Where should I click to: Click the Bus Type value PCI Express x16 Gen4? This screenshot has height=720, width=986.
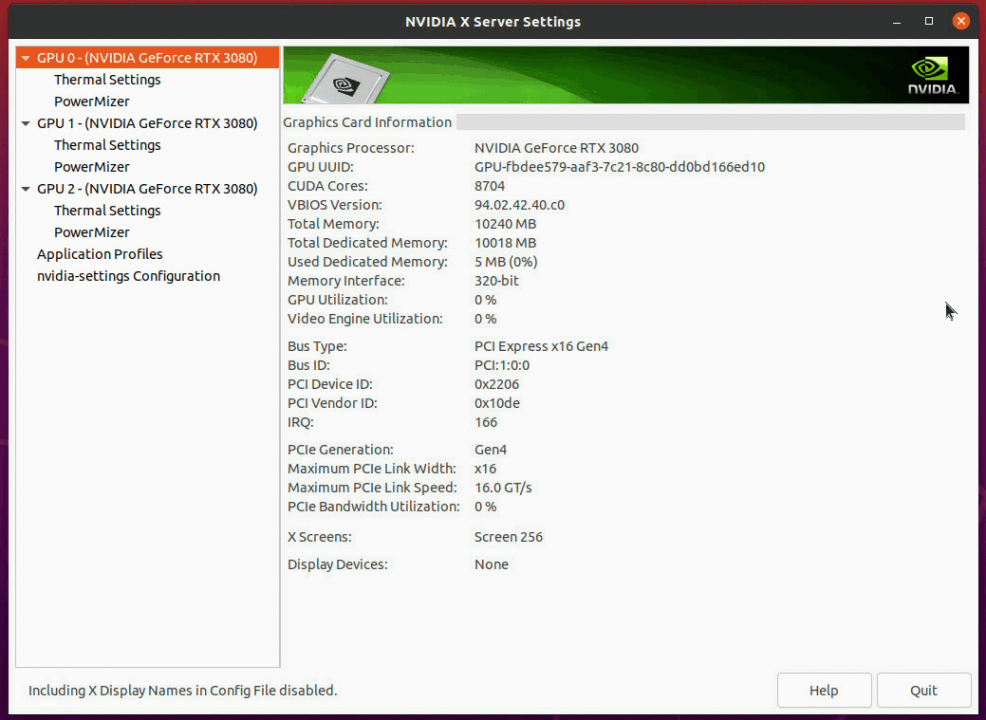tap(541, 346)
